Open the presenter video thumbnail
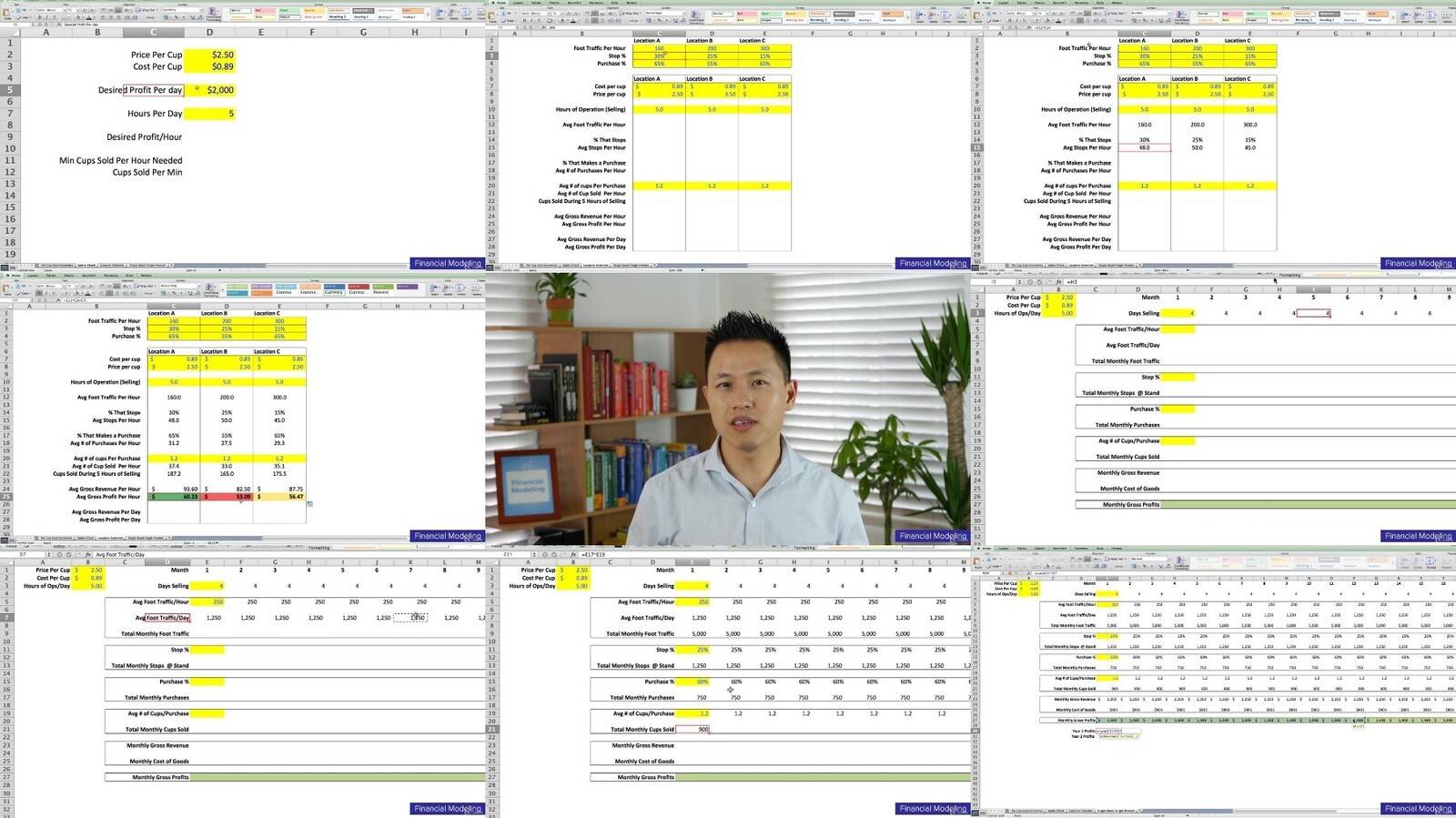 tap(728, 409)
